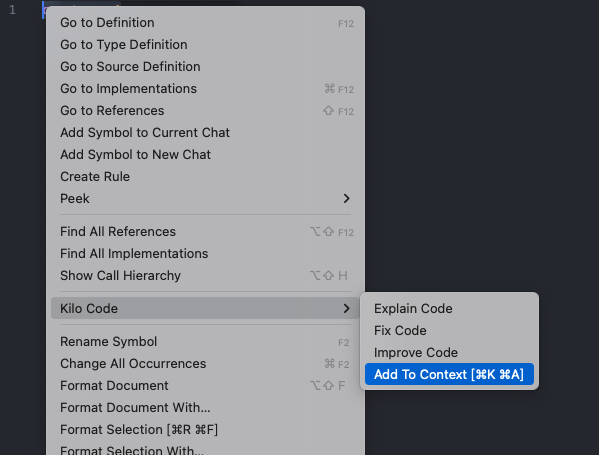599x455 pixels.
Task: Click Format Document With...
Action: click(205, 408)
